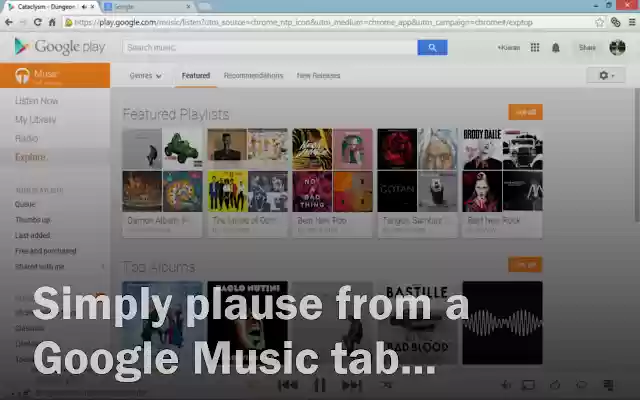
Task: Pause the current song
Action: pyautogui.click(x=320, y=384)
